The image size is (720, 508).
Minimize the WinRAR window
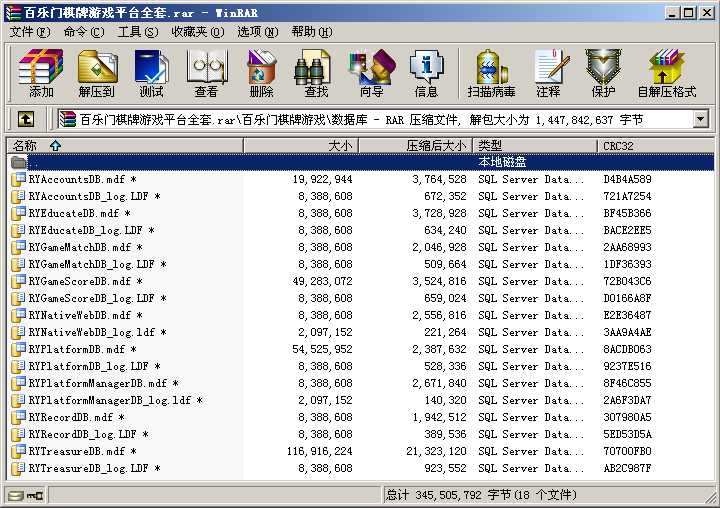click(672, 13)
